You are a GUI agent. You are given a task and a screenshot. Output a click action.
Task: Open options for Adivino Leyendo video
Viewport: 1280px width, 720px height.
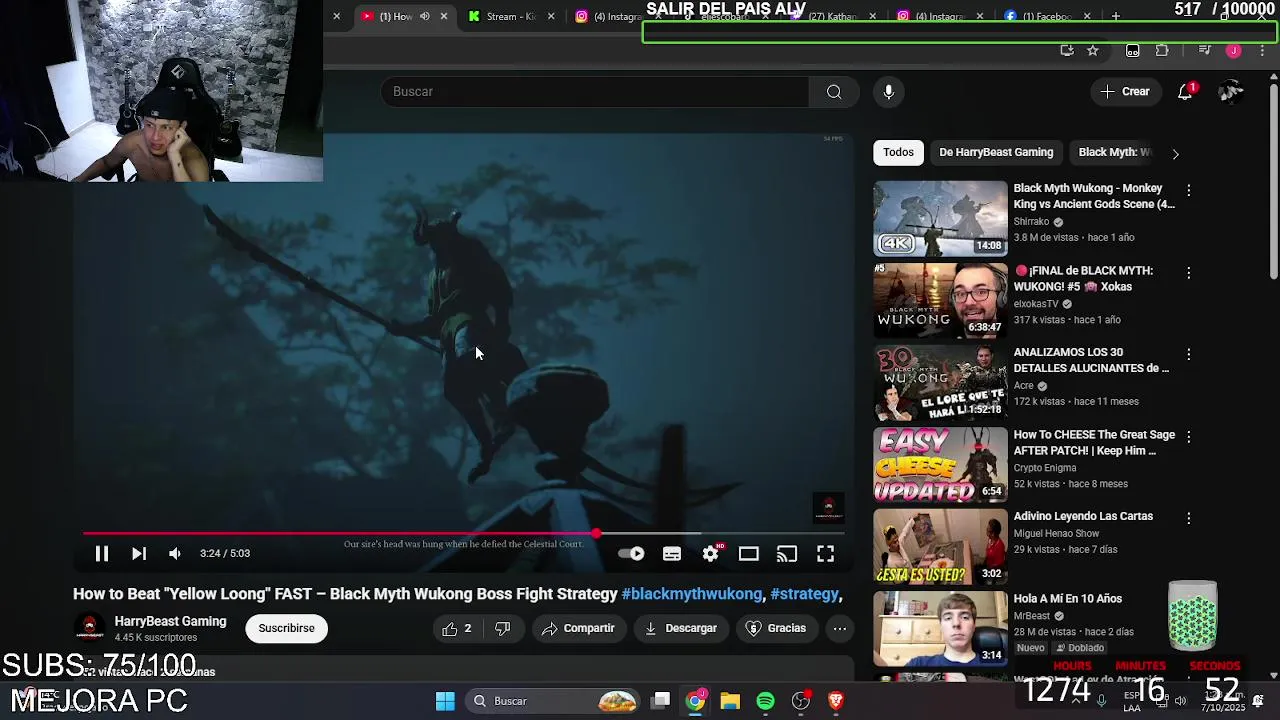[x=1188, y=518]
